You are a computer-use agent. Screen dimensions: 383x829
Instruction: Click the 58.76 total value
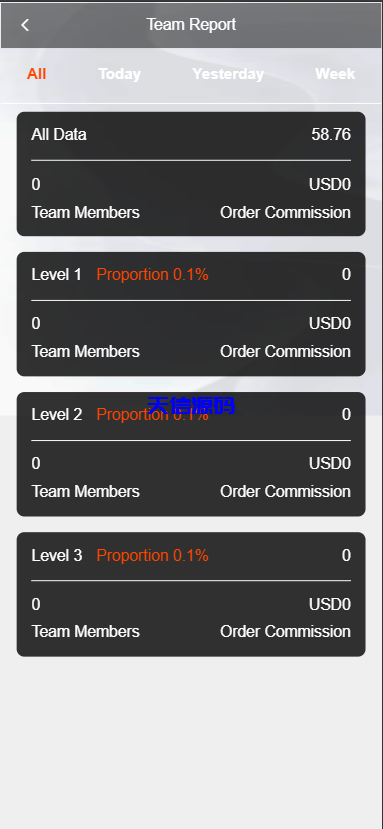331,134
